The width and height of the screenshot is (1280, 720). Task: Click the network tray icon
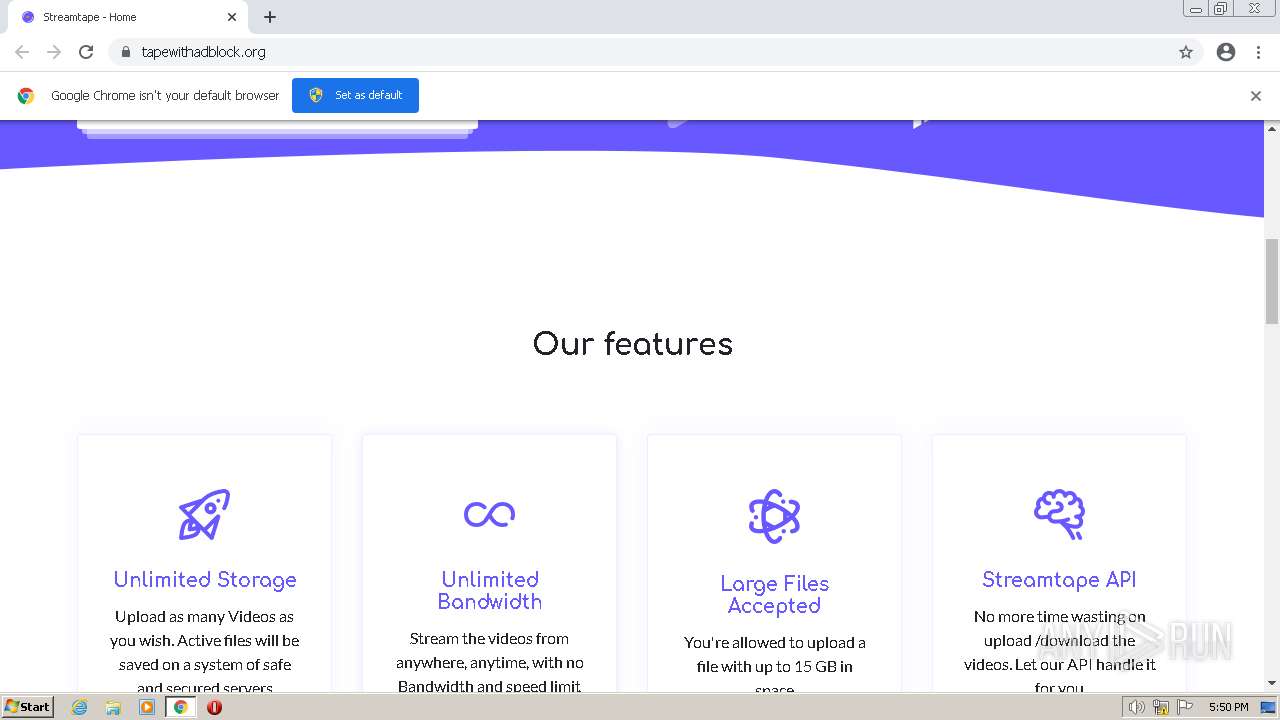click(1161, 707)
